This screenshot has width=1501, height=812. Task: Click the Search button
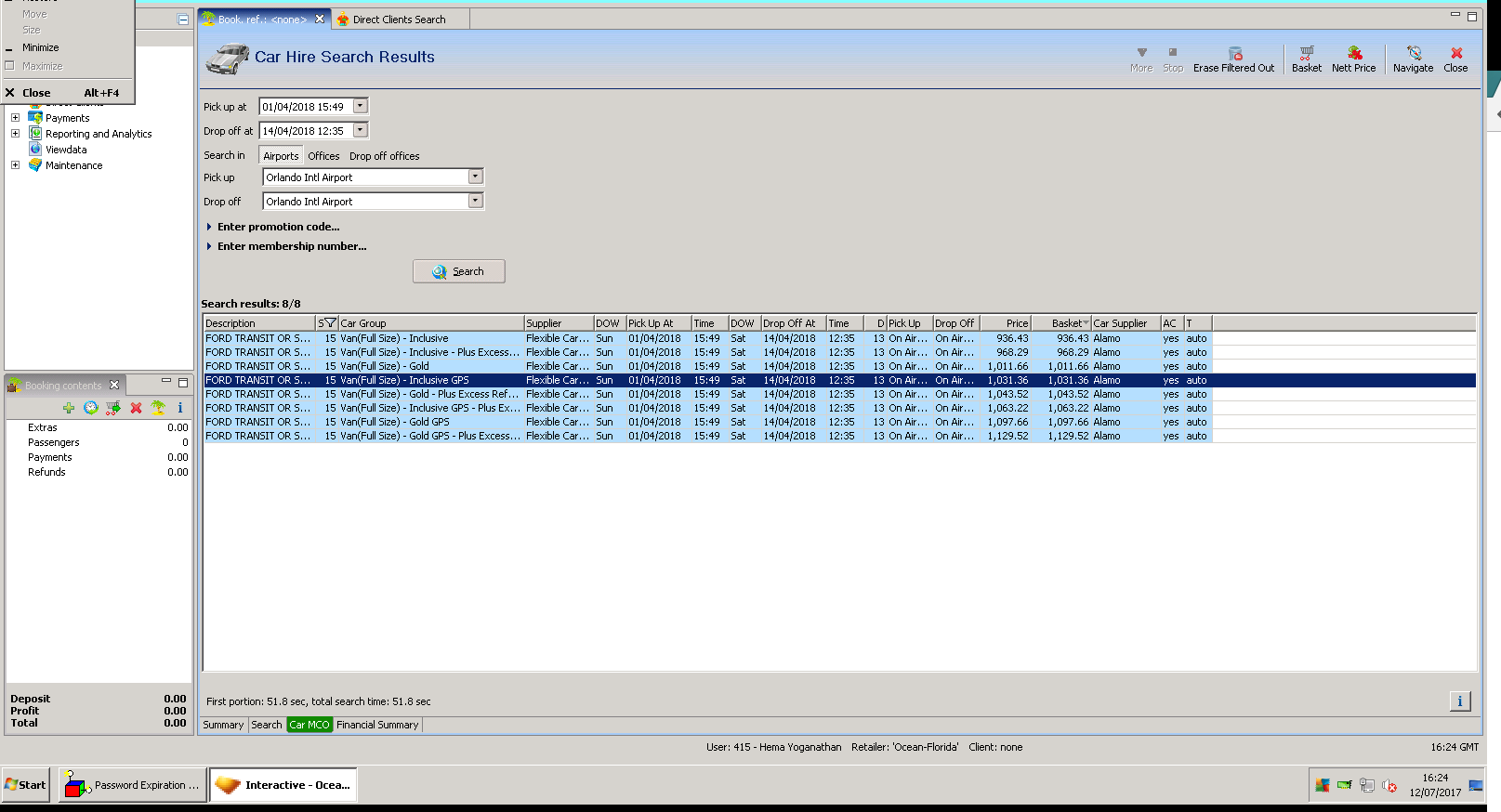pyautogui.click(x=459, y=271)
